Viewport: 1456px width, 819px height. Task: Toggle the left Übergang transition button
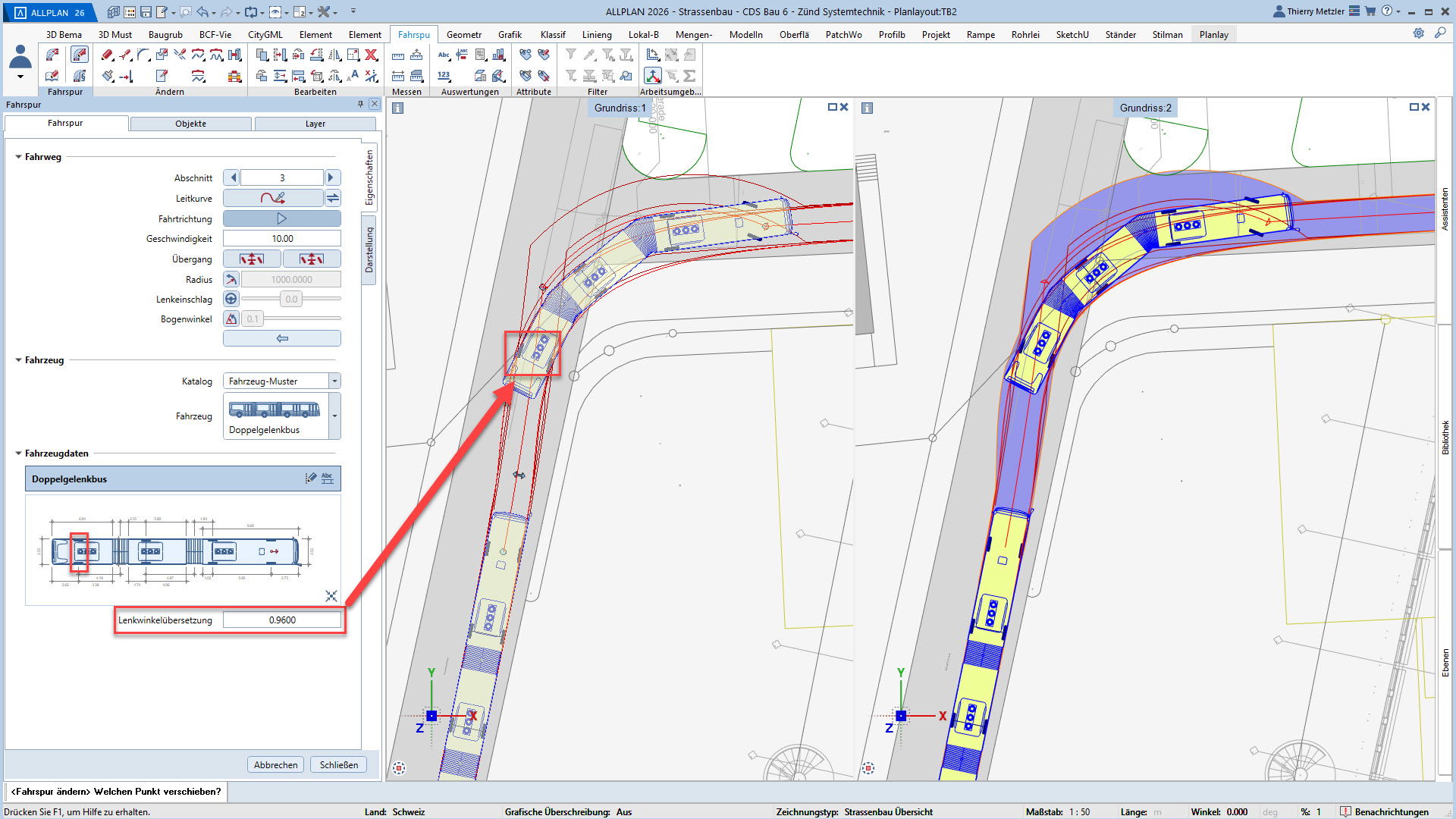coord(252,259)
